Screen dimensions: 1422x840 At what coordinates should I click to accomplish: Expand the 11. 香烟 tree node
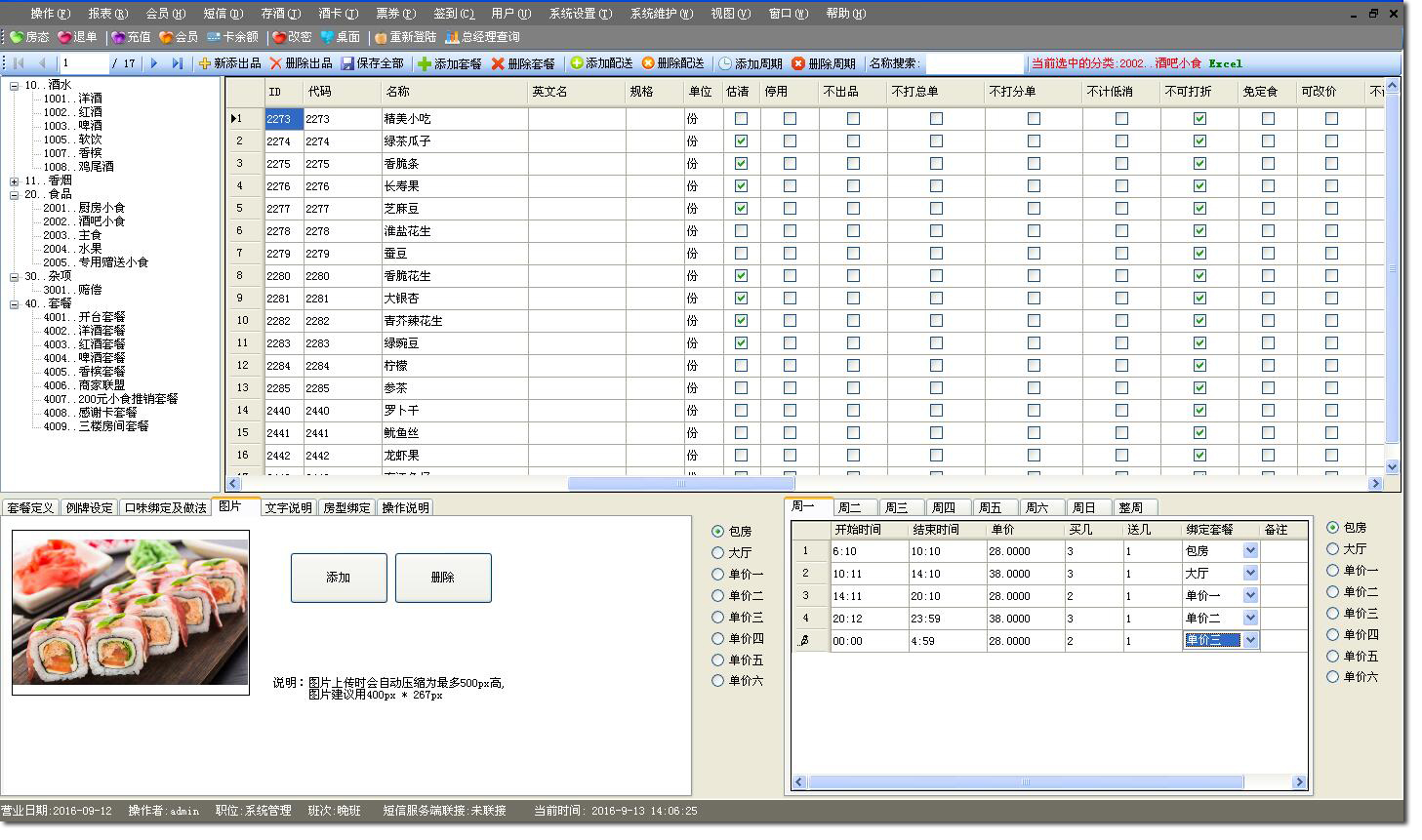pyautogui.click(x=15, y=181)
